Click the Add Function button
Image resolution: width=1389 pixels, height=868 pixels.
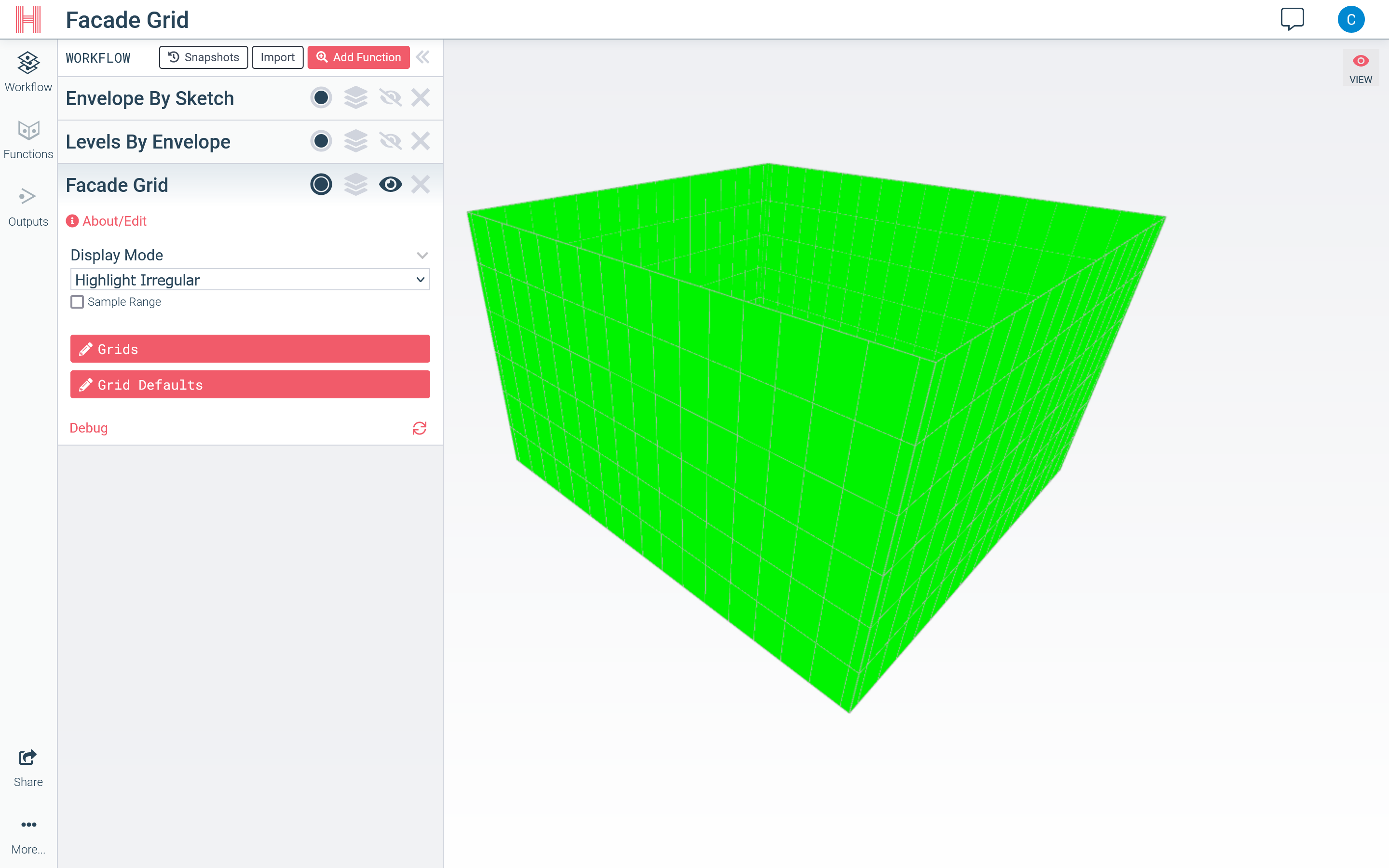358,57
